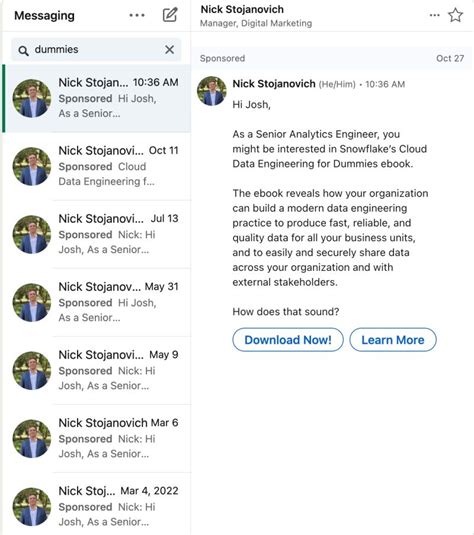Star the Nick Stojanovich conversation
The width and height of the screenshot is (474, 535).
tap(455, 15)
